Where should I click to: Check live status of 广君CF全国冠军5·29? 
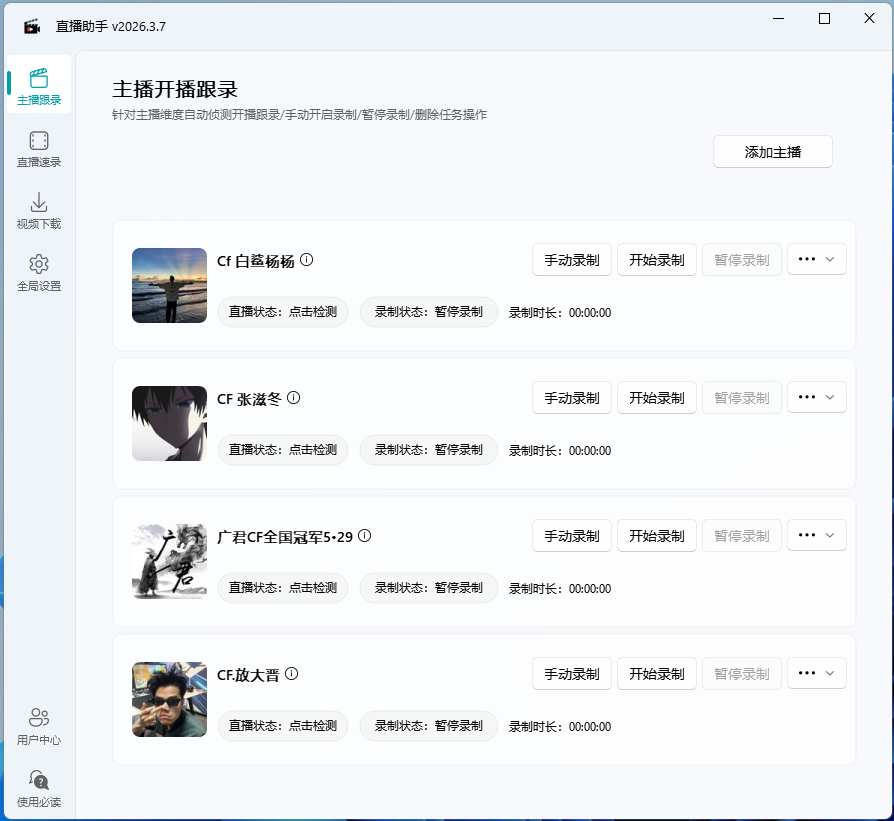click(282, 588)
